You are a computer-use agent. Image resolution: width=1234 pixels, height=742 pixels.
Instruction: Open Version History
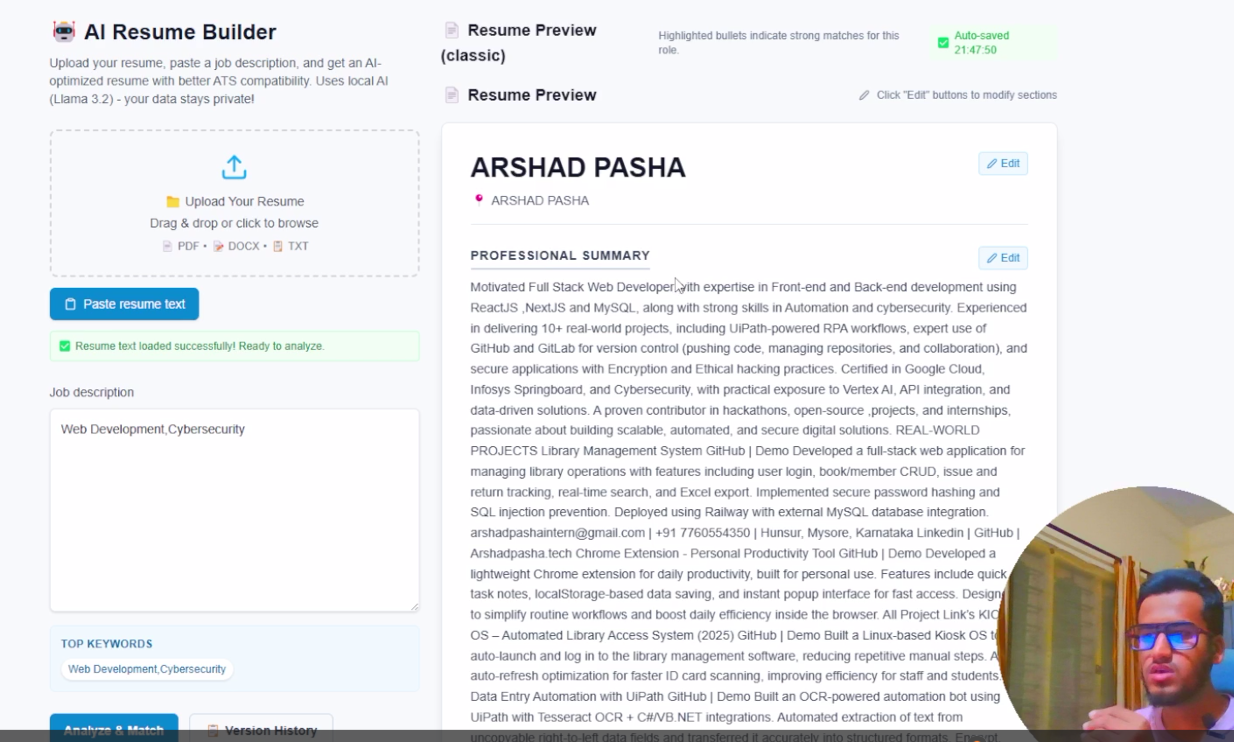tap(261, 730)
